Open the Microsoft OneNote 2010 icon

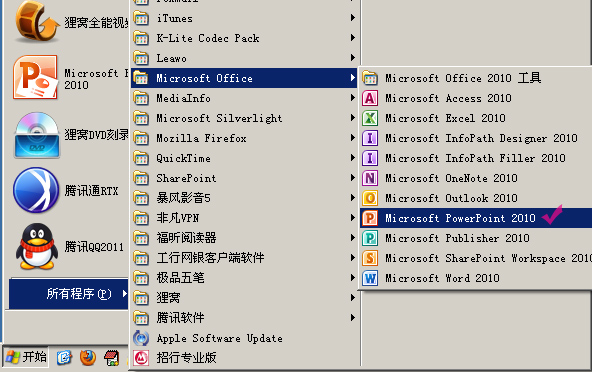click(x=370, y=178)
